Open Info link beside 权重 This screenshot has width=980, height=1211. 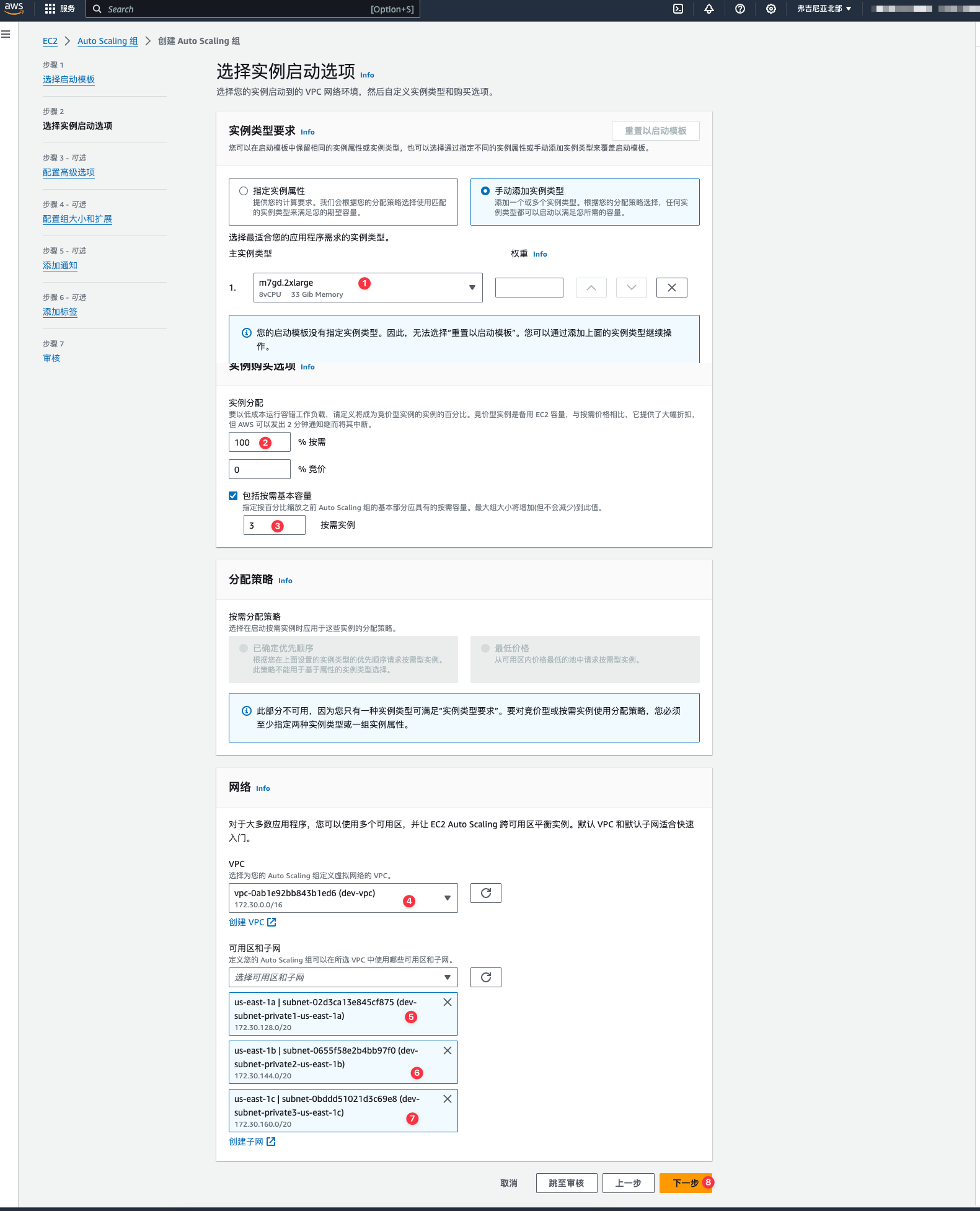click(x=540, y=254)
